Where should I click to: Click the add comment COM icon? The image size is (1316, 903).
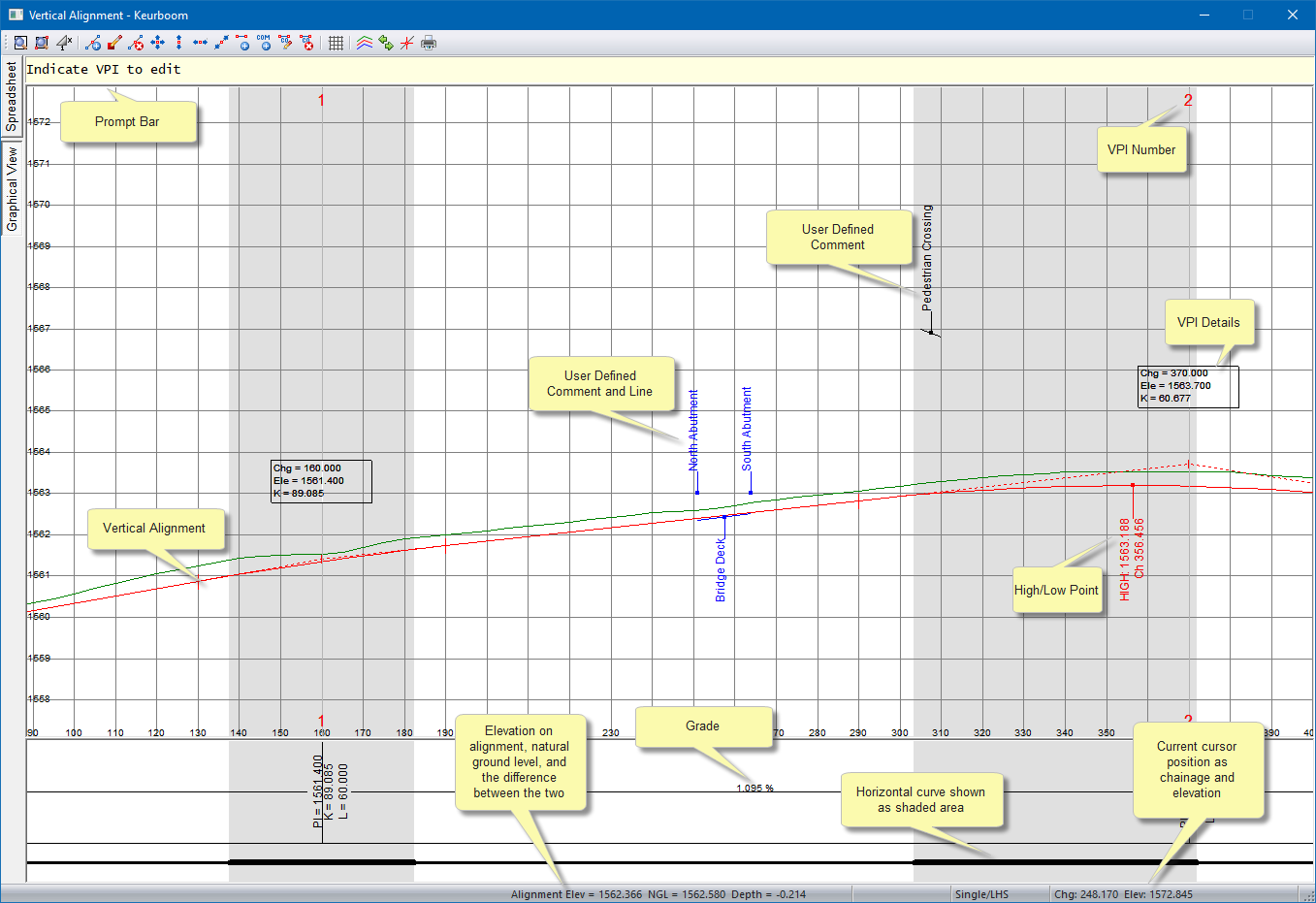click(x=264, y=43)
